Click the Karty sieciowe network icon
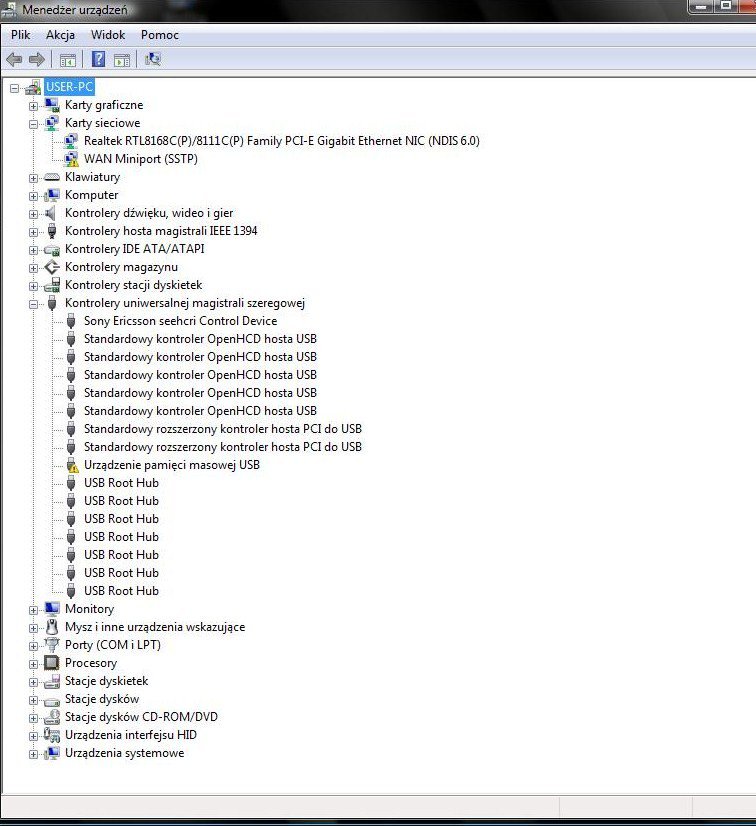 [x=52, y=123]
